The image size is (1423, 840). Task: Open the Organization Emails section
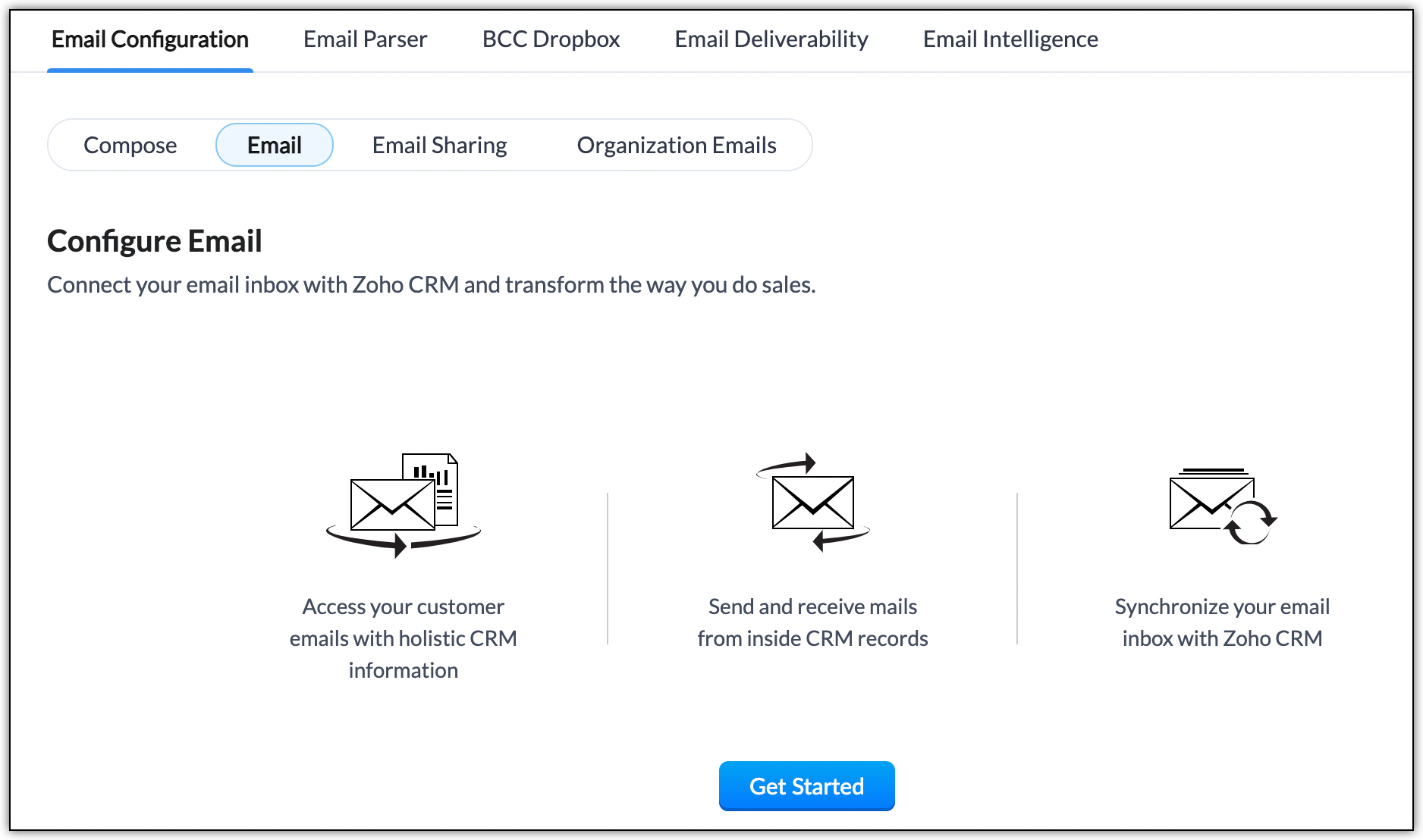pos(677,145)
